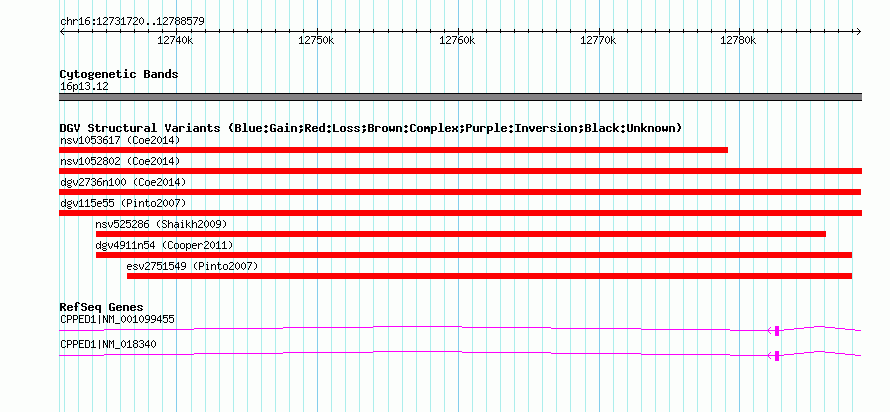Select the nsv525286 (Shaikh2009) label
This screenshot has height=412, width=890.
161,224
